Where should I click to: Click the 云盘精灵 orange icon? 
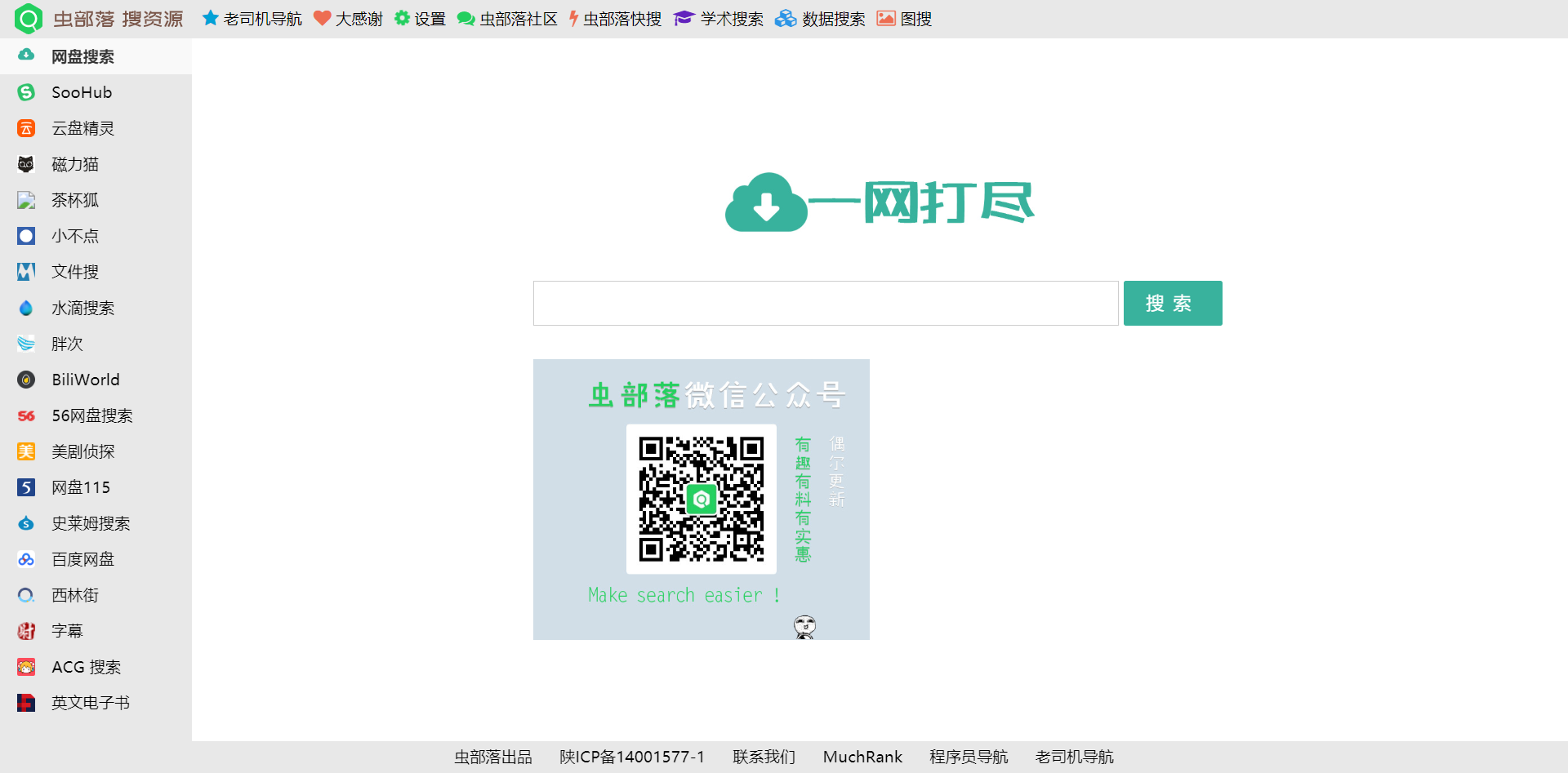click(26, 128)
